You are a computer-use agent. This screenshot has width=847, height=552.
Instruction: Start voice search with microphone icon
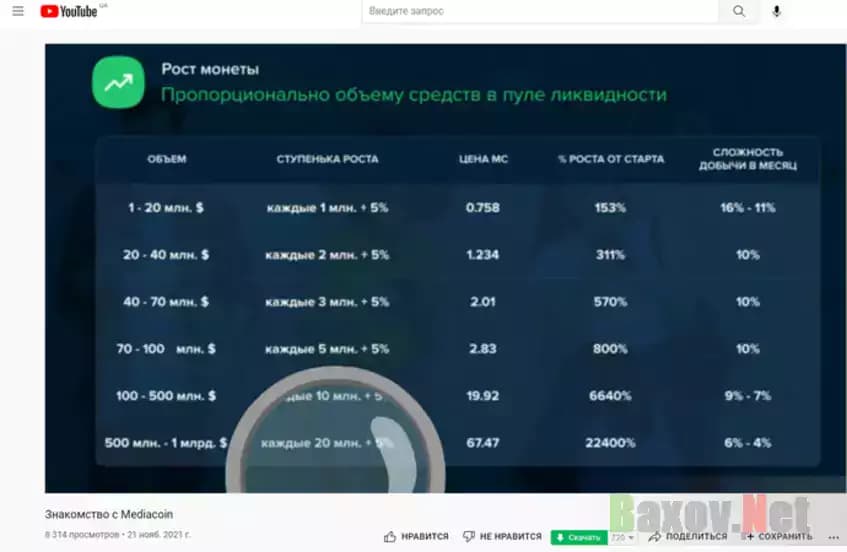[x=776, y=11]
